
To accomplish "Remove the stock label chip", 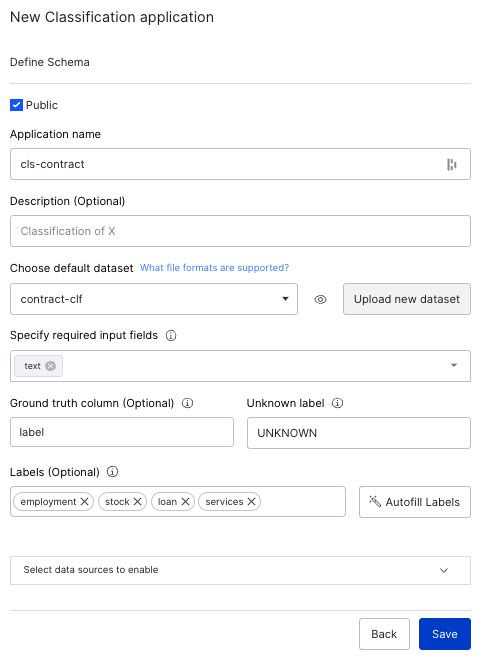I will 137,502.
